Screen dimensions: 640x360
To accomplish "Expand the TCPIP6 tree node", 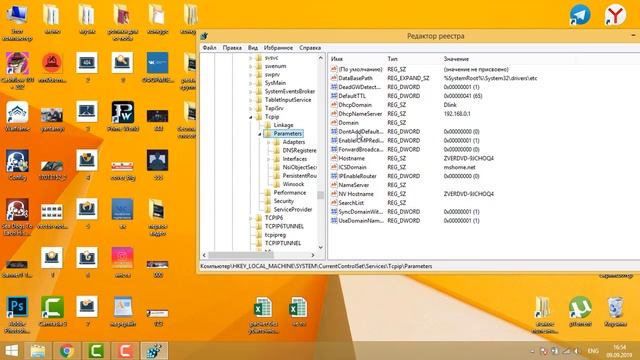I will click(251, 218).
